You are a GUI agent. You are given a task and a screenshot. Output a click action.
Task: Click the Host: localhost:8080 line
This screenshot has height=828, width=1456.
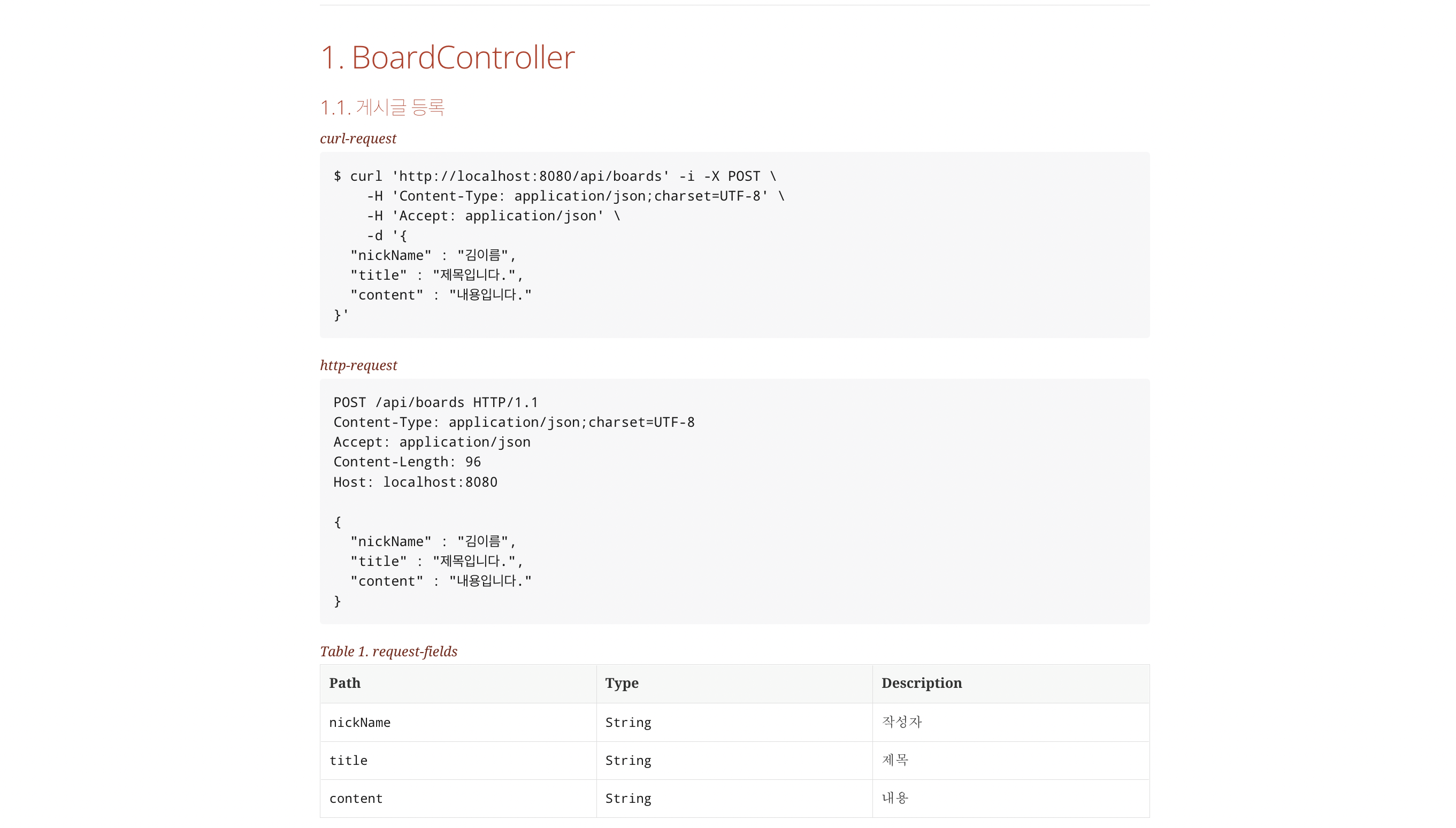415,482
